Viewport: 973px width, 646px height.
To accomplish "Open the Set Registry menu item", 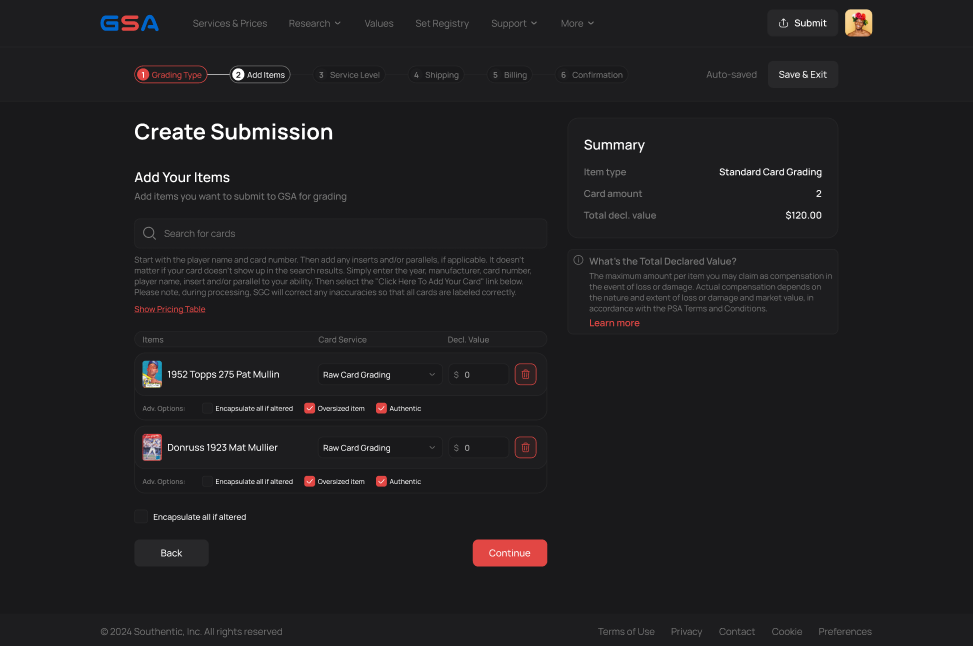I will tap(442, 23).
